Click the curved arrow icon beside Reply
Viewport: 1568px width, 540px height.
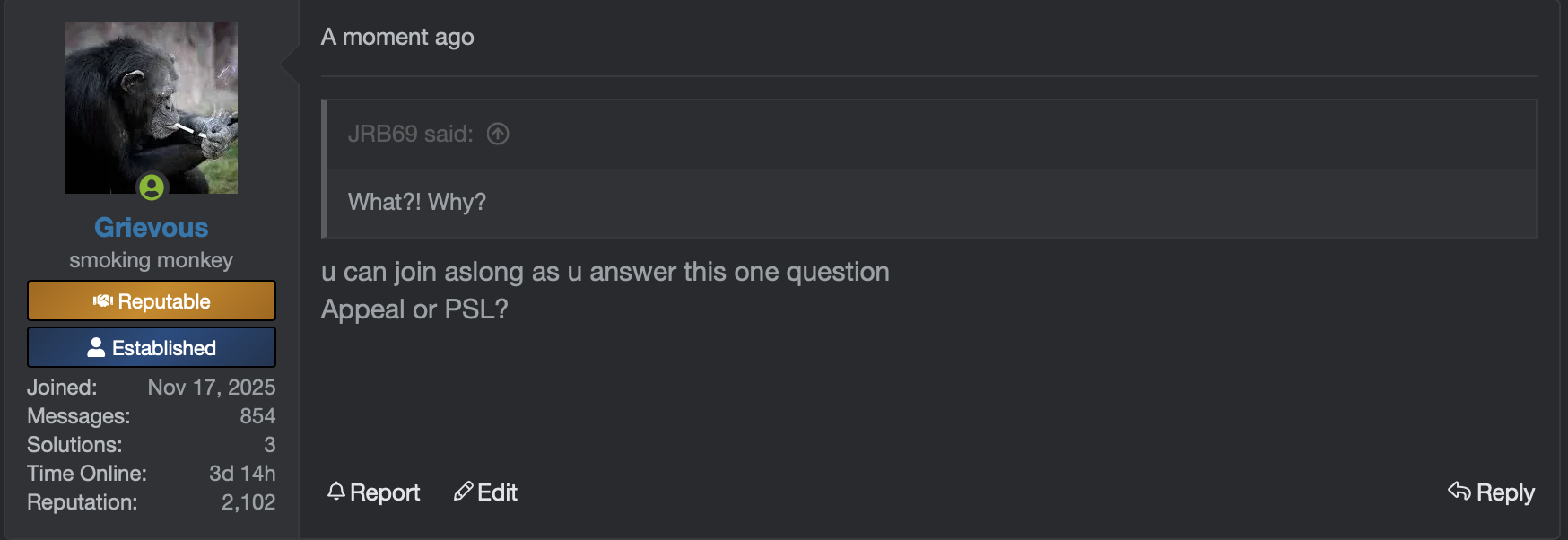(1459, 491)
